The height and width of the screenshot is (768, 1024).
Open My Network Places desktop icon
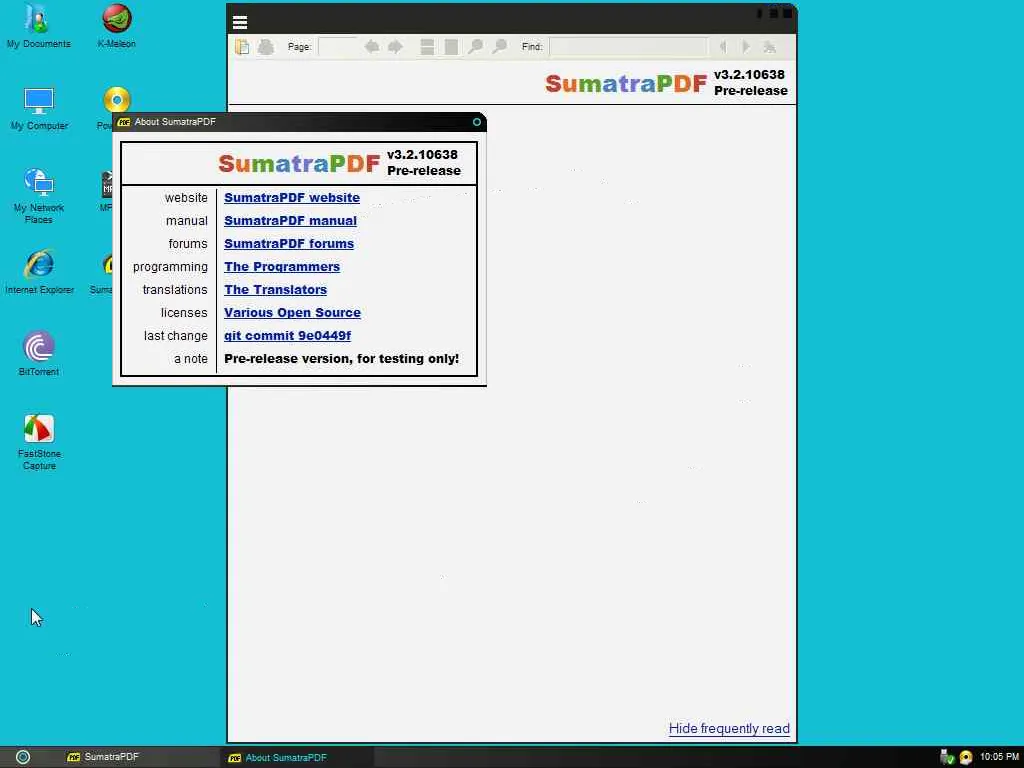click(x=39, y=196)
